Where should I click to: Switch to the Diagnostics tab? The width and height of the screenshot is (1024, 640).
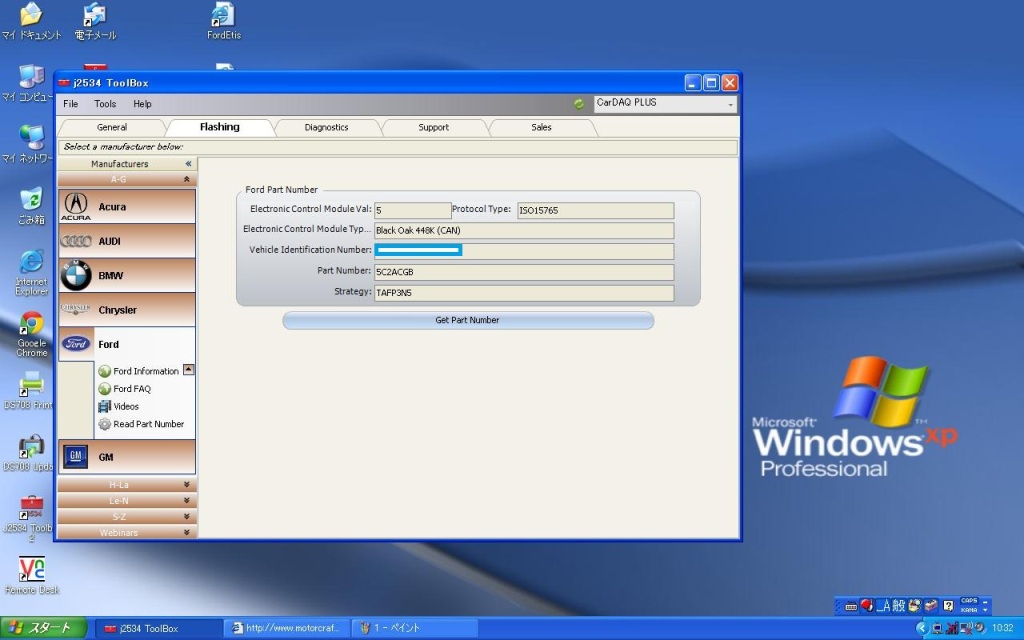[x=327, y=127]
